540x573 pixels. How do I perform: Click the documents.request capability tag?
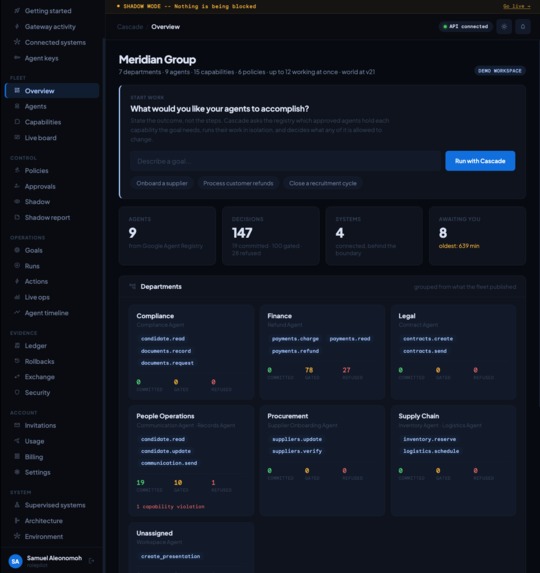click(167, 363)
